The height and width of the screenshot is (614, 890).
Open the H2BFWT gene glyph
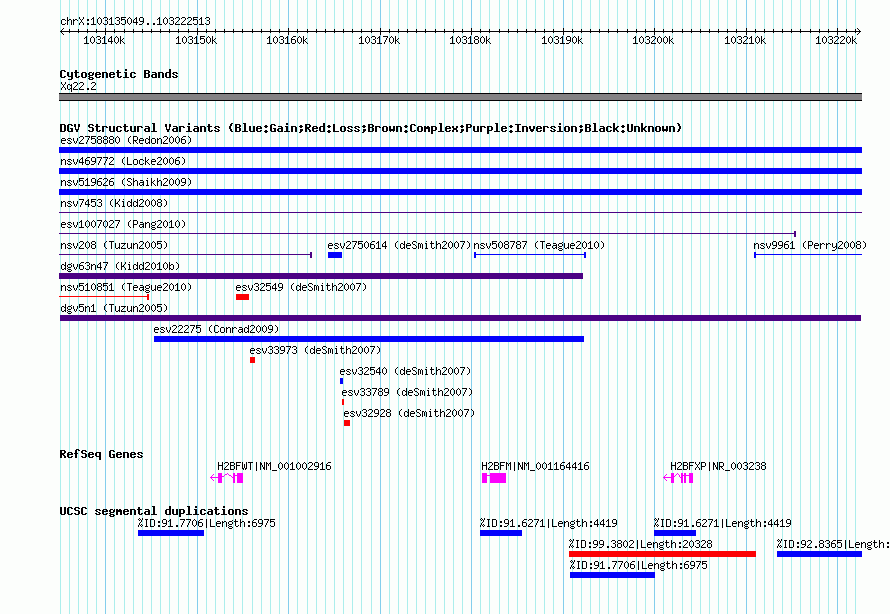226,478
